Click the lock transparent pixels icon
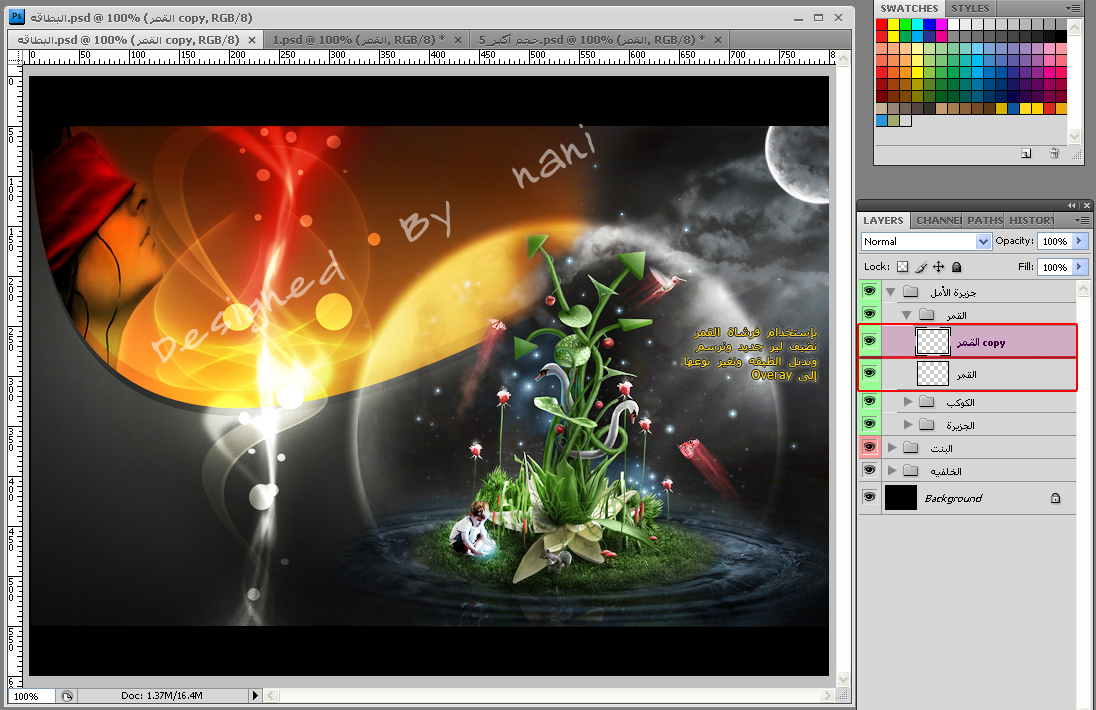 click(x=902, y=267)
